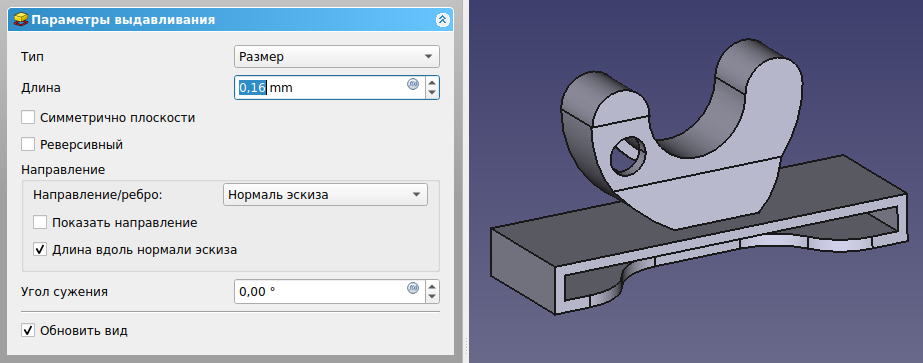Image resolution: width=923 pixels, height=363 pixels.
Task: Open the expression editor icon in Угол сужения field
Action: coord(413,288)
